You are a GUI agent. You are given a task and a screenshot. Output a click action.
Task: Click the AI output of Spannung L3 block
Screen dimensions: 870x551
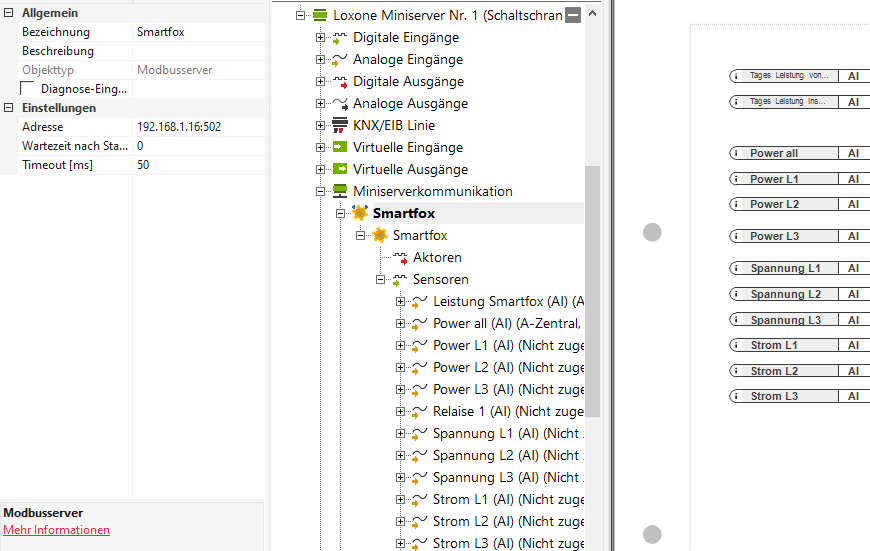click(x=854, y=320)
